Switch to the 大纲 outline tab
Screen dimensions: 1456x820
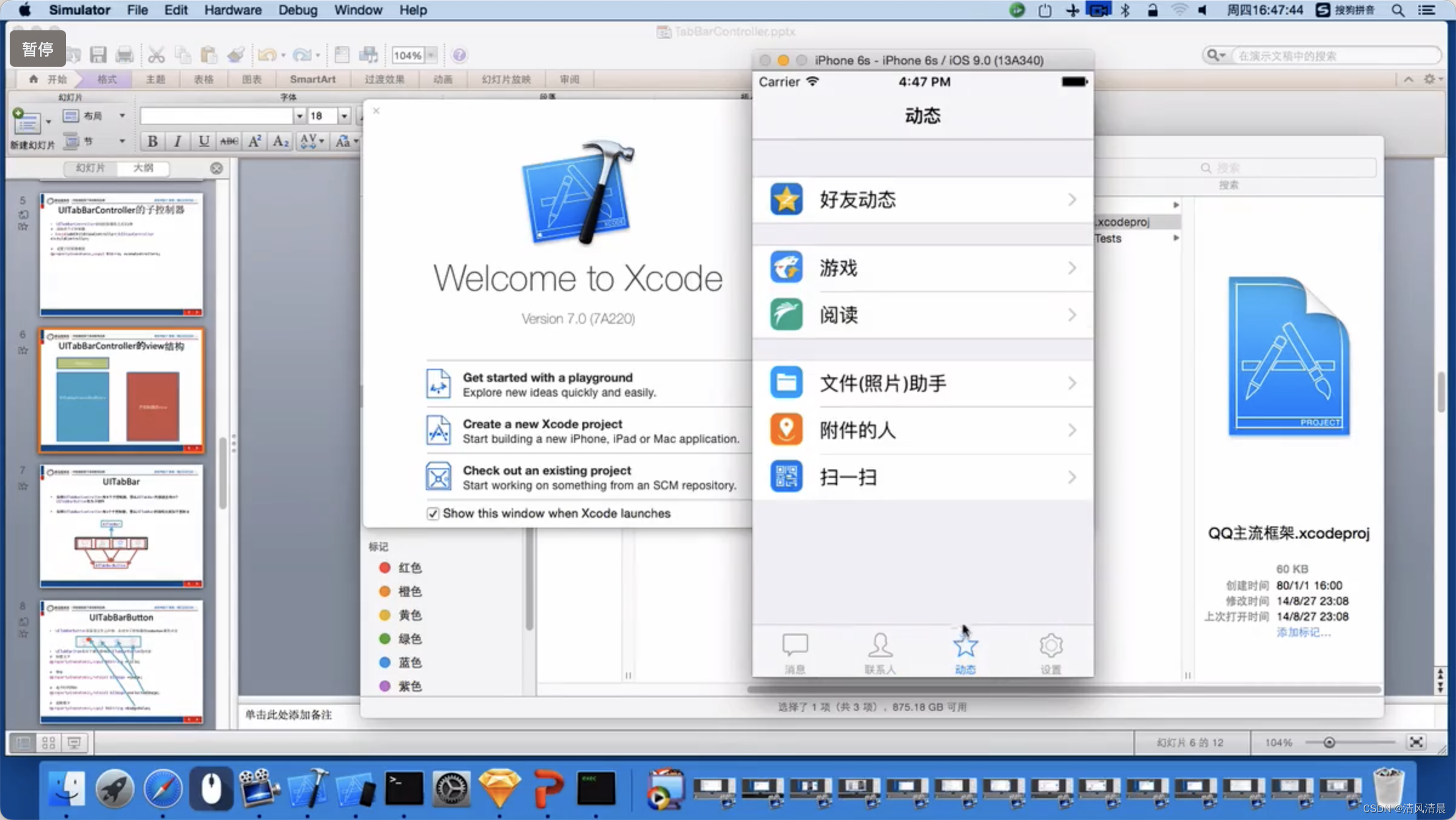click(143, 168)
